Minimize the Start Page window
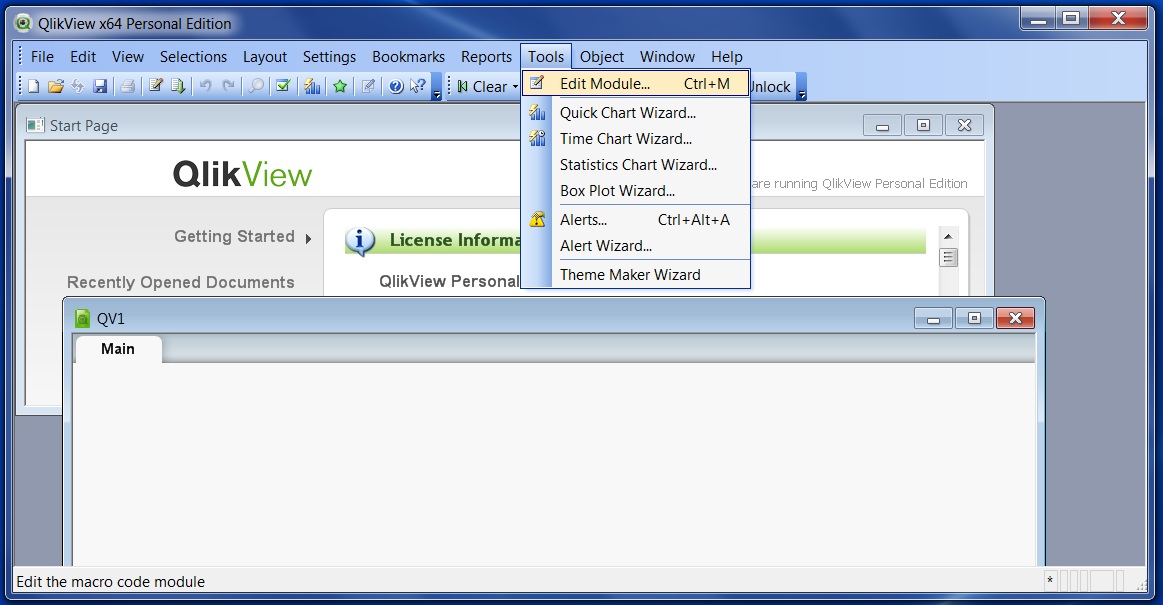The height and width of the screenshot is (605, 1163). [x=883, y=125]
